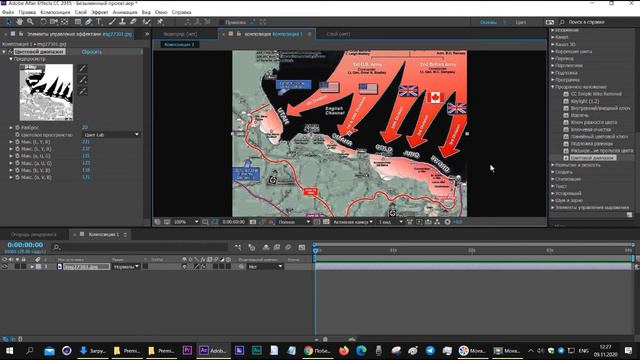Select the Puppet Pin tool

160,22
